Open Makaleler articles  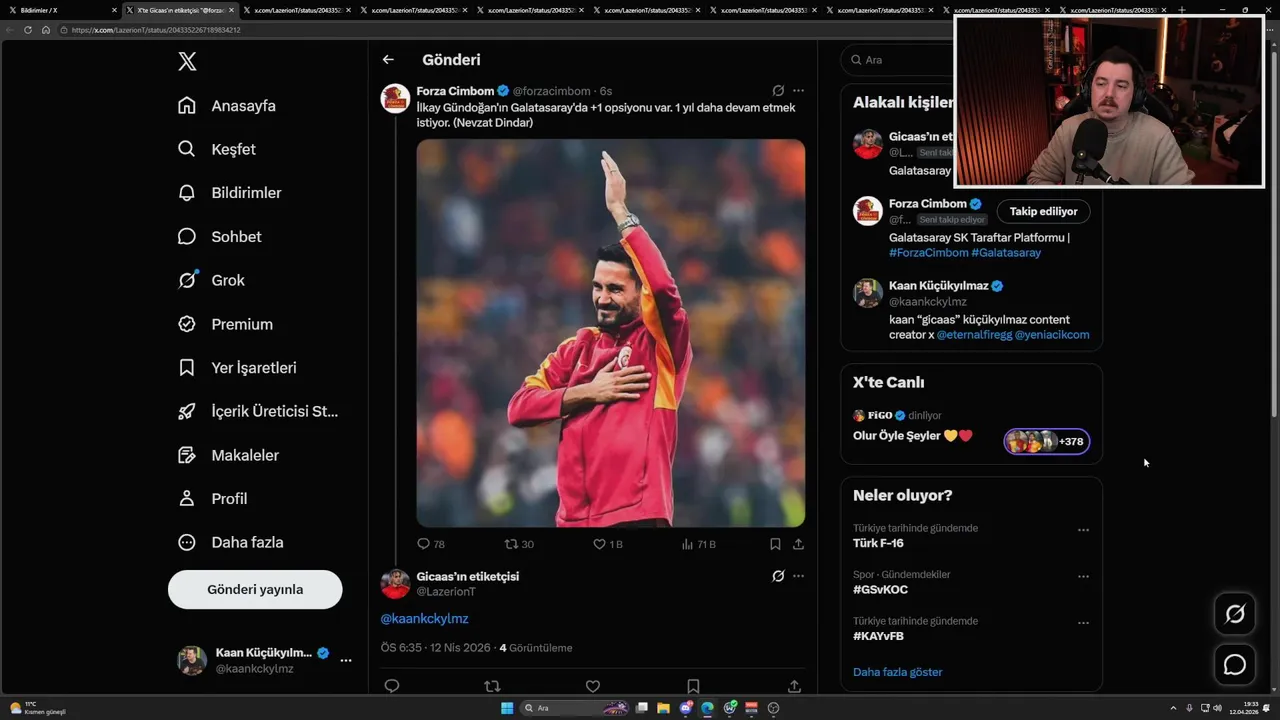tap(228, 455)
